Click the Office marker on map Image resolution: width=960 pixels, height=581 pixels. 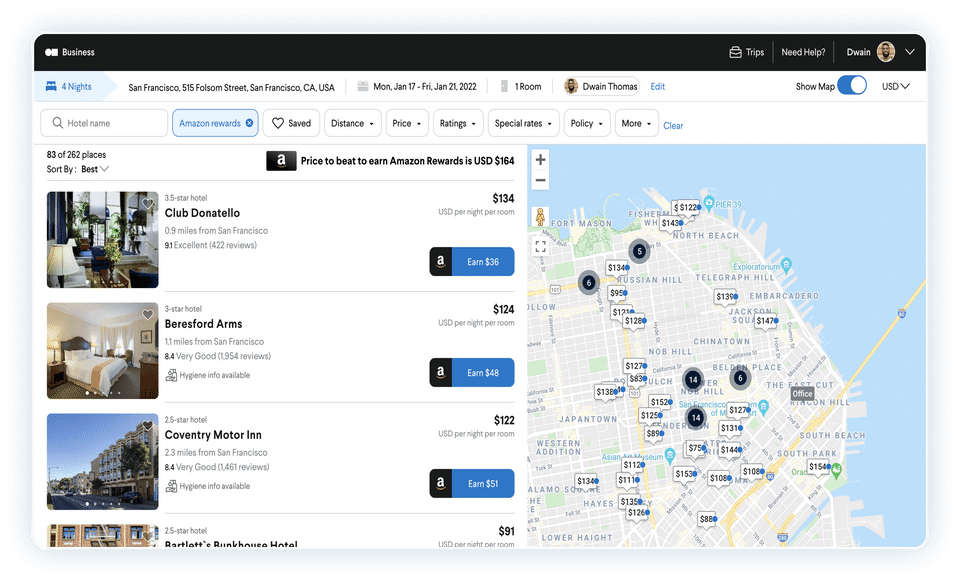[x=802, y=394]
